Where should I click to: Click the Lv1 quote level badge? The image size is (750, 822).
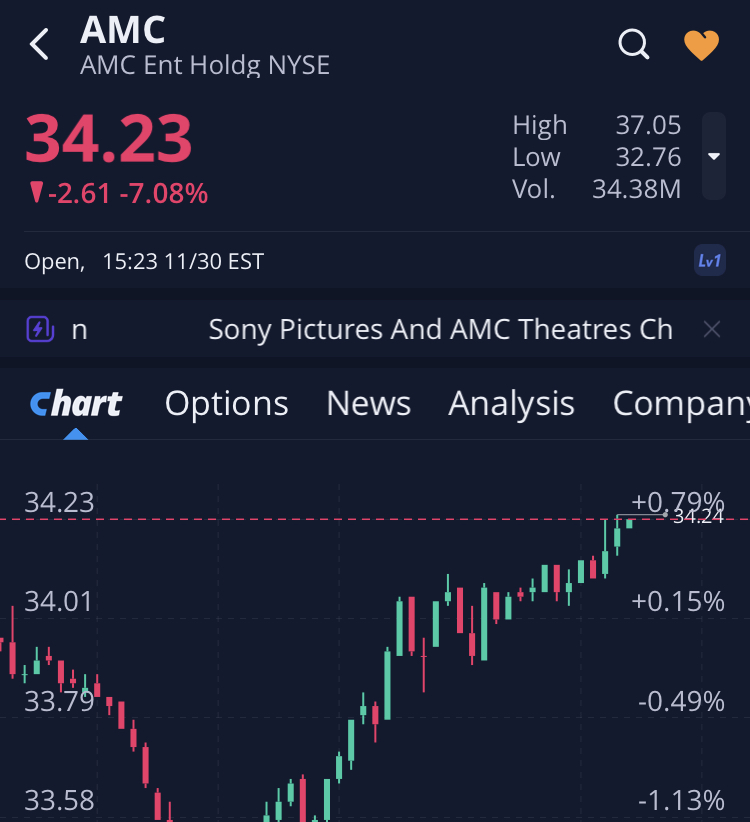pos(709,261)
